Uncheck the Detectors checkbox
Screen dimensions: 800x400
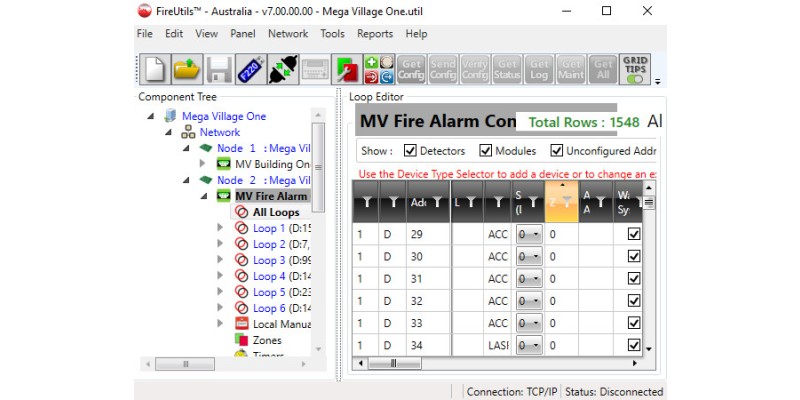410,151
